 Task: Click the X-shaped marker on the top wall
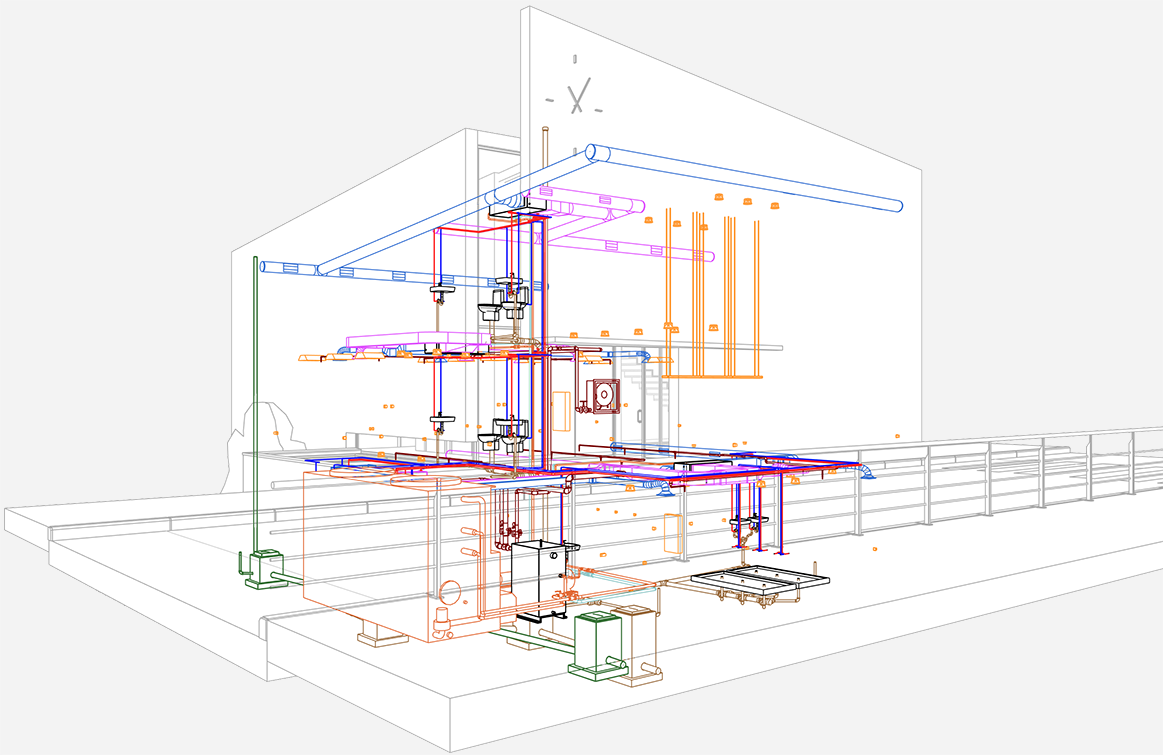pos(576,98)
